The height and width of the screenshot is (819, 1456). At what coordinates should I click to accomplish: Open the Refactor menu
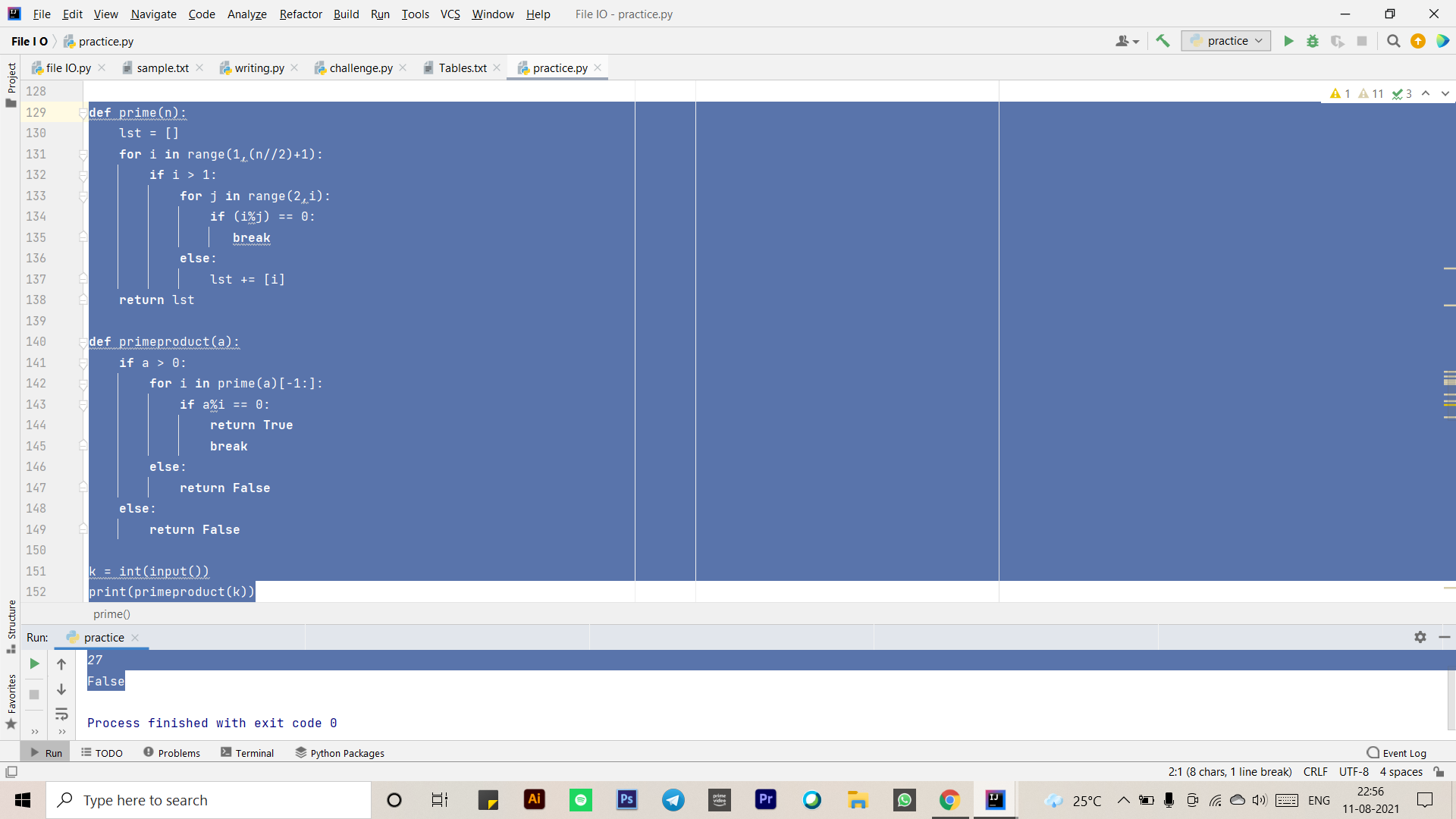tap(300, 14)
